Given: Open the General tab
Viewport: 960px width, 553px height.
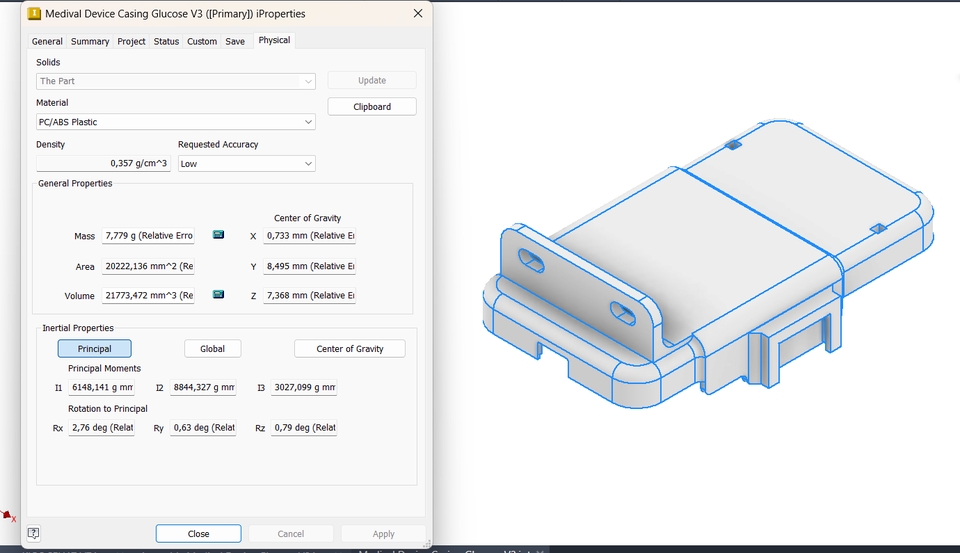Looking at the screenshot, I should click(47, 41).
